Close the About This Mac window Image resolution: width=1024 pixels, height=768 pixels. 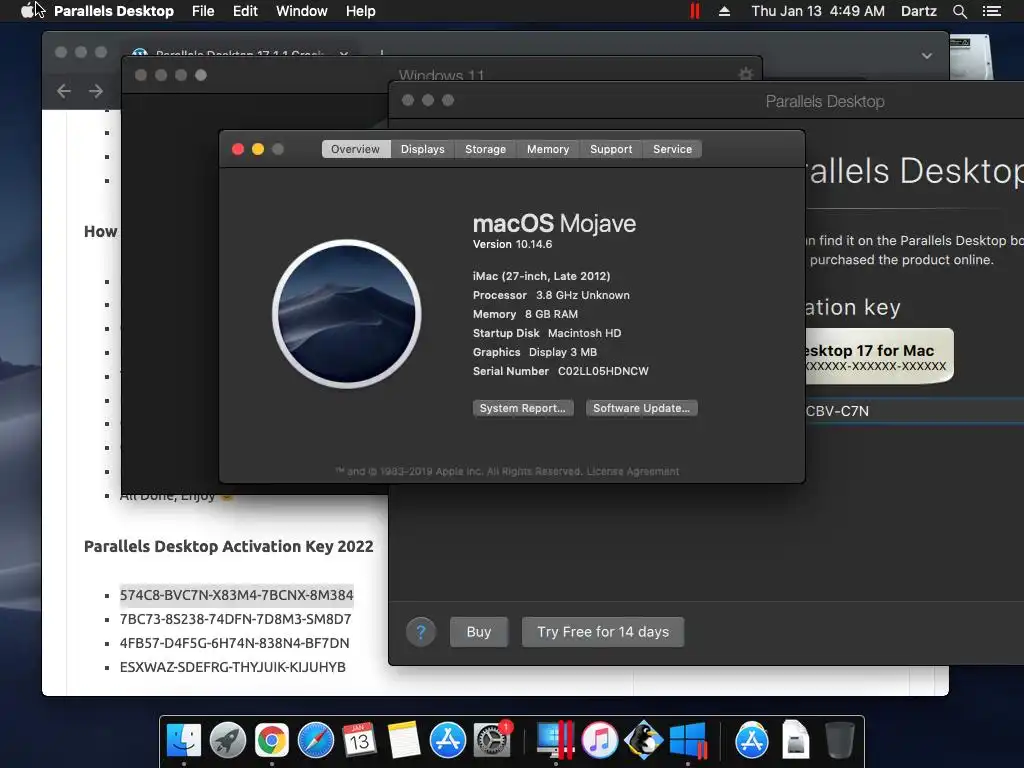(x=238, y=149)
